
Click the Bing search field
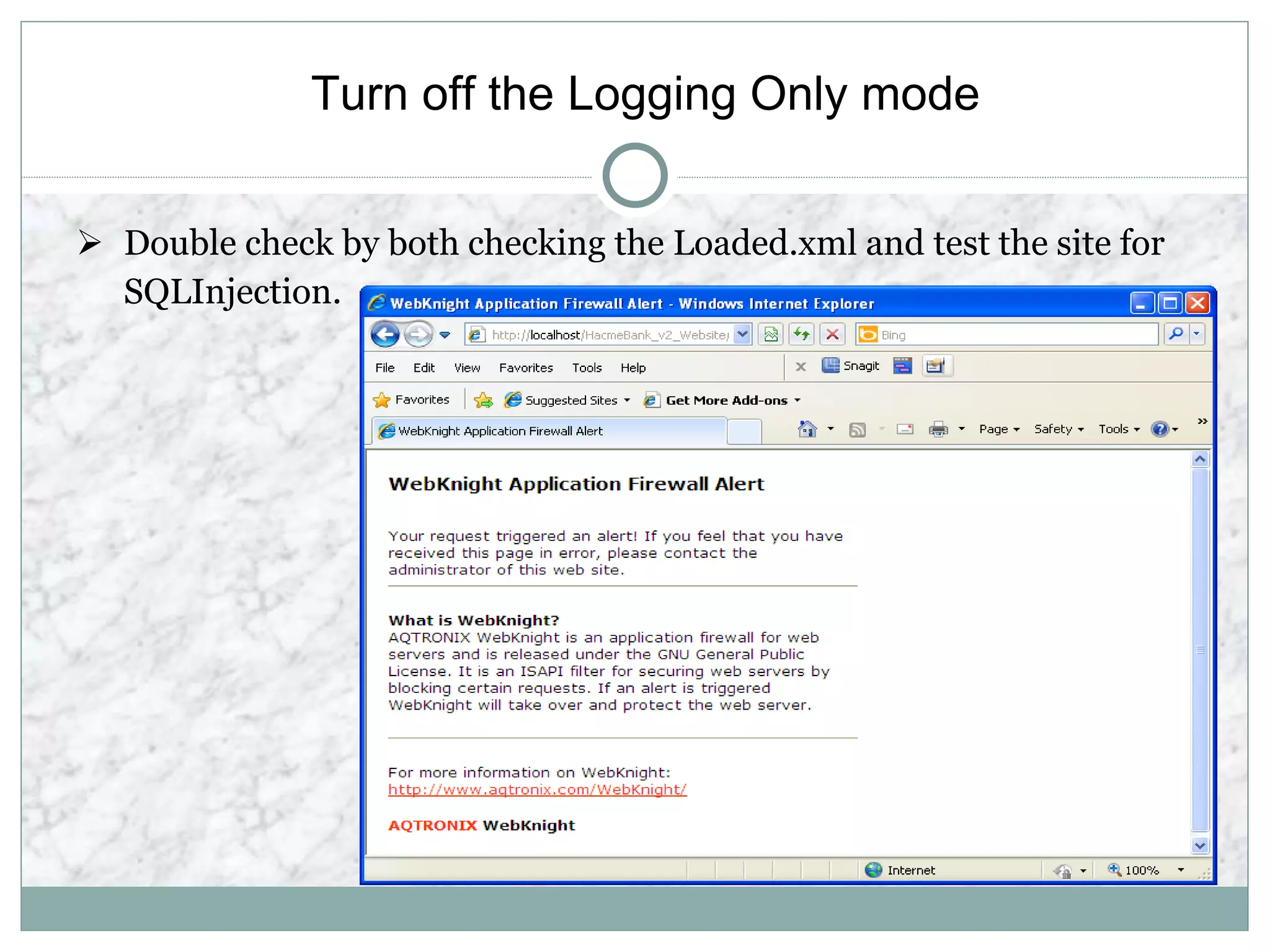click(1007, 335)
